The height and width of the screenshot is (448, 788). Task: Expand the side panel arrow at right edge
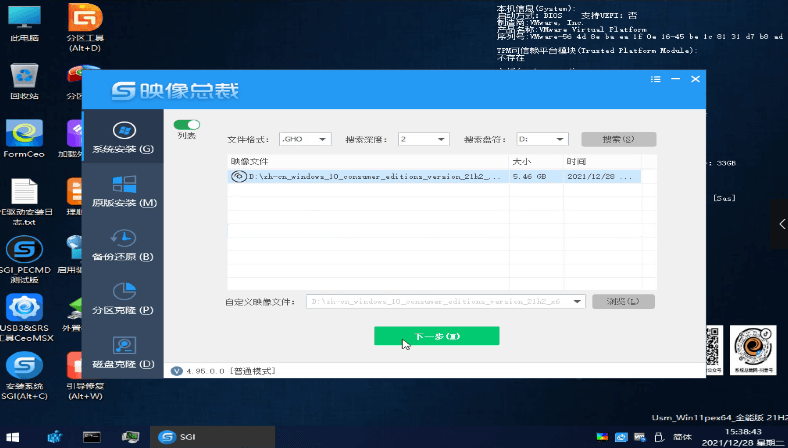pos(781,224)
